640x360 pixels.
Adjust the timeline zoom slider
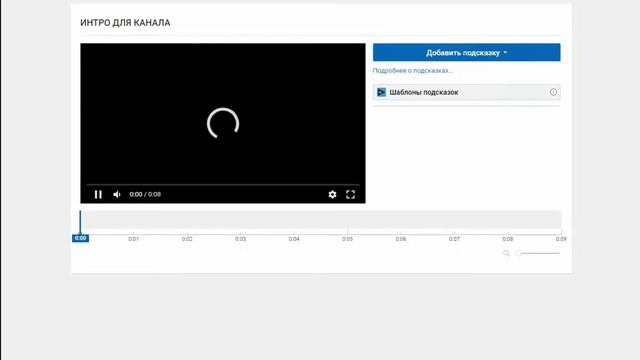click(538, 253)
